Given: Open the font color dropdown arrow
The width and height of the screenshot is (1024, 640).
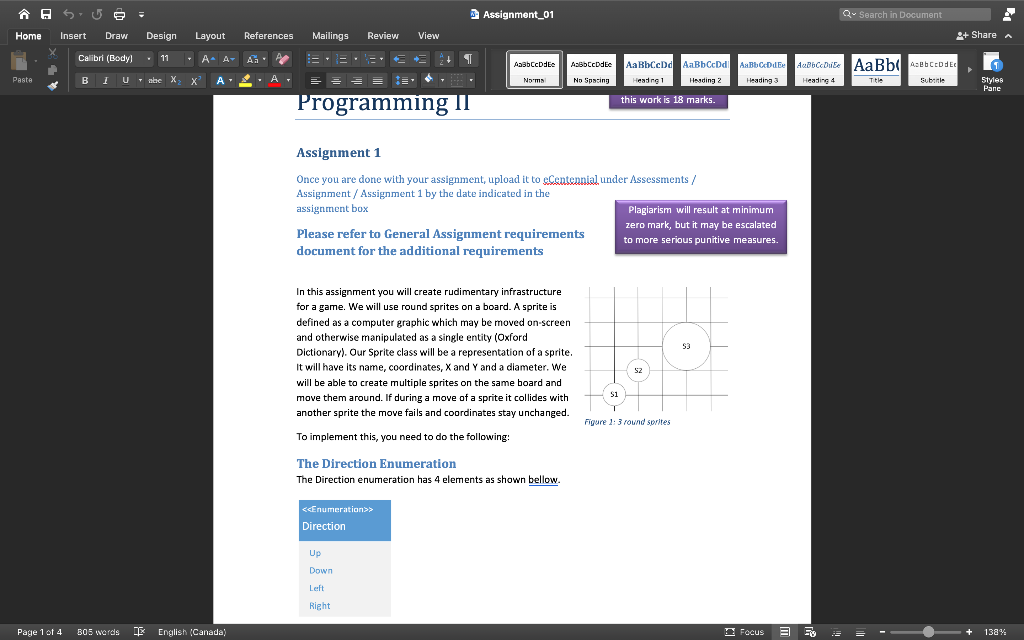Looking at the screenshot, I should [x=288, y=80].
